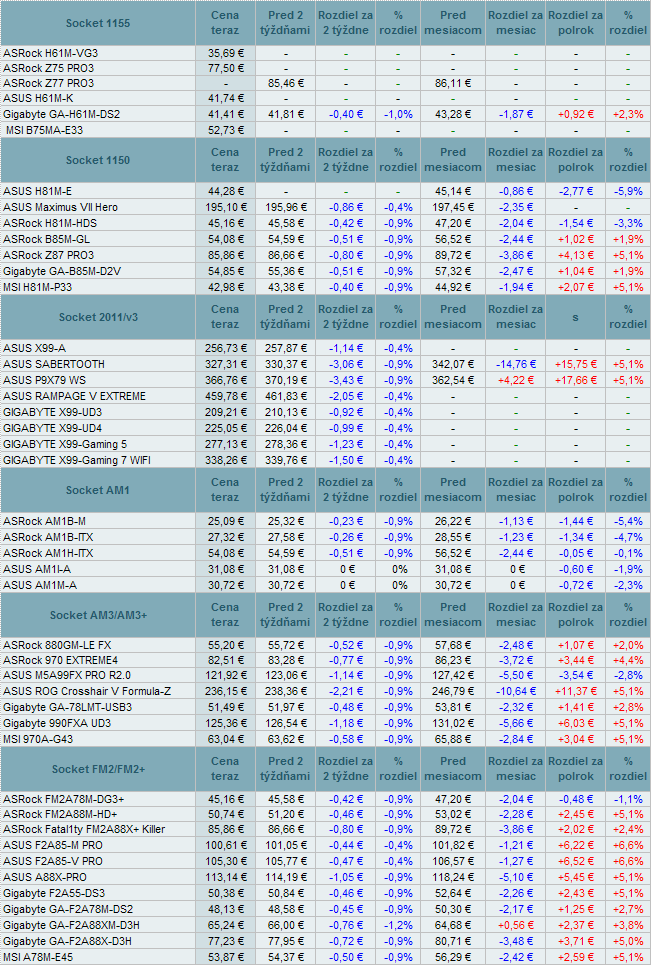This screenshot has height=965, width=651.
Task: Click the 86,11 € month-ago price
Action: [453, 82]
